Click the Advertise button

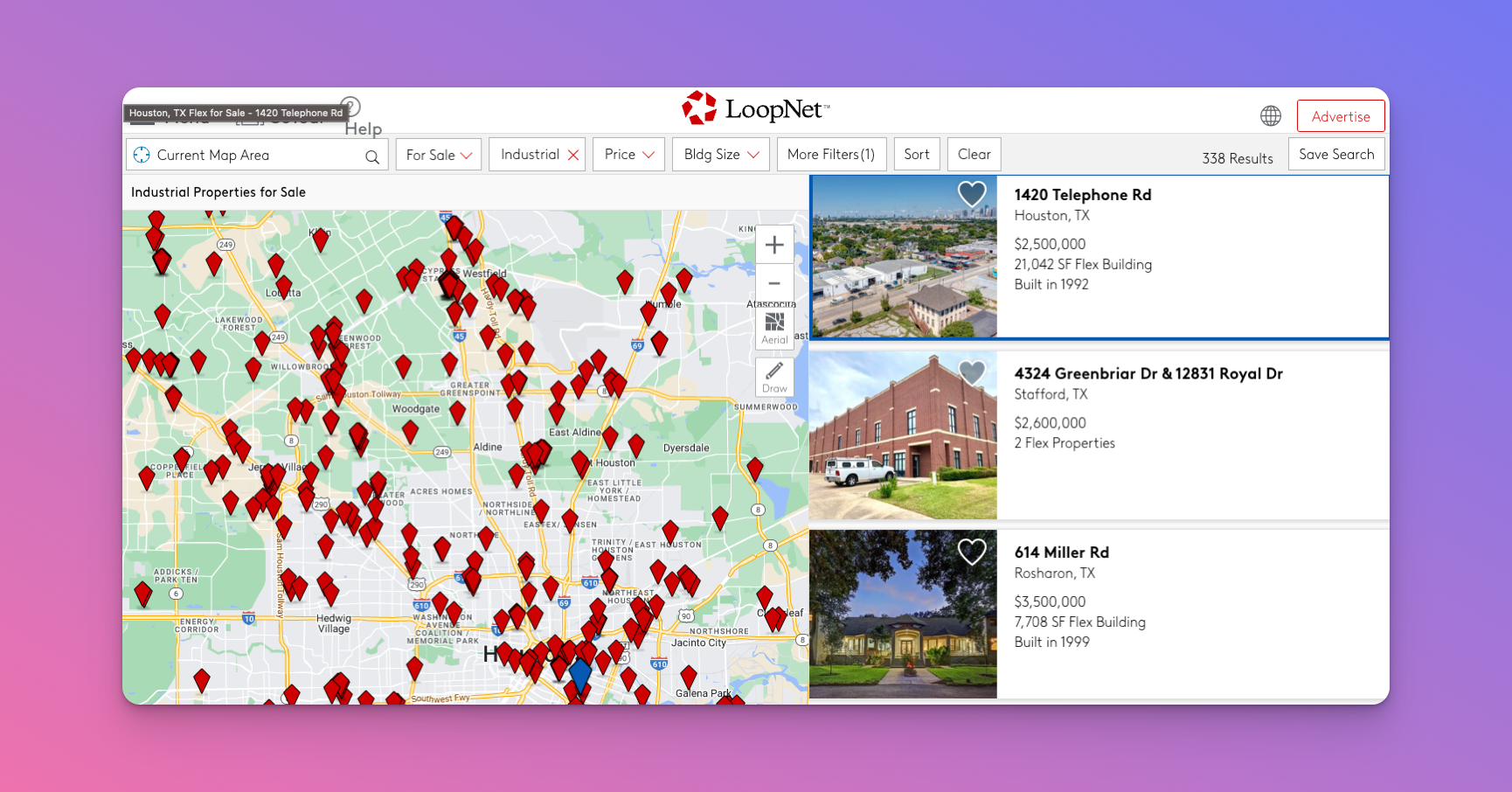coord(1340,116)
